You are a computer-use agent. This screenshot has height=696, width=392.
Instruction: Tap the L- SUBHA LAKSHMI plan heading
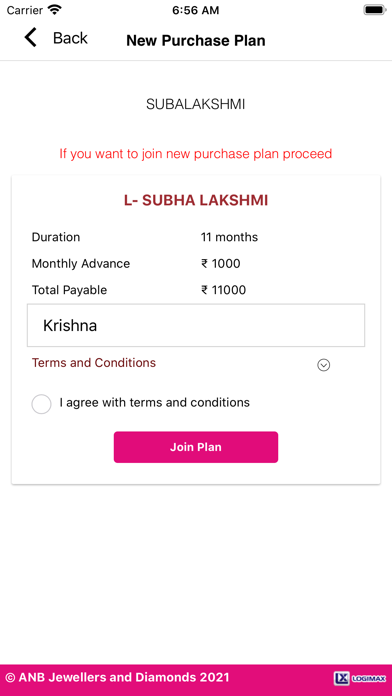tap(196, 201)
